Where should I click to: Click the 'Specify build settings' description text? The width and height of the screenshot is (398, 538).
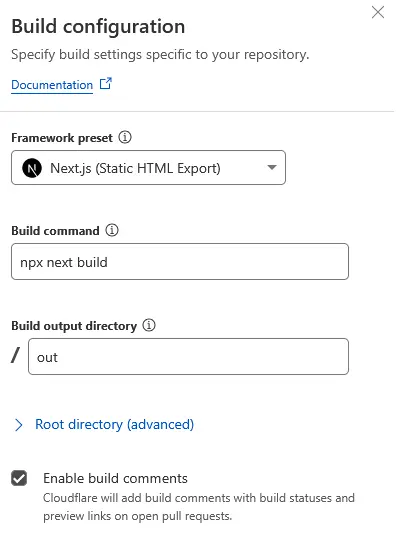[x=160, y=55]
